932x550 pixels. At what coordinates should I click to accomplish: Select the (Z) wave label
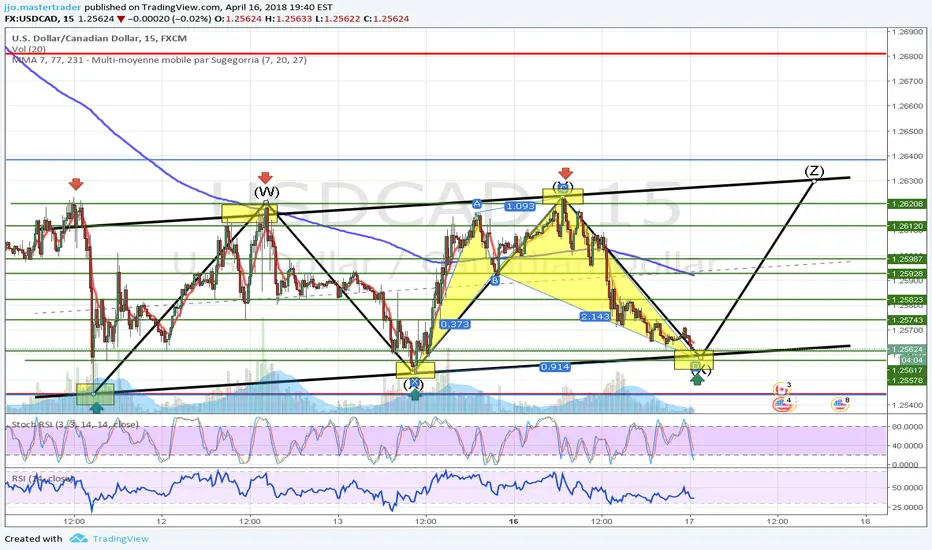[814, 171]
